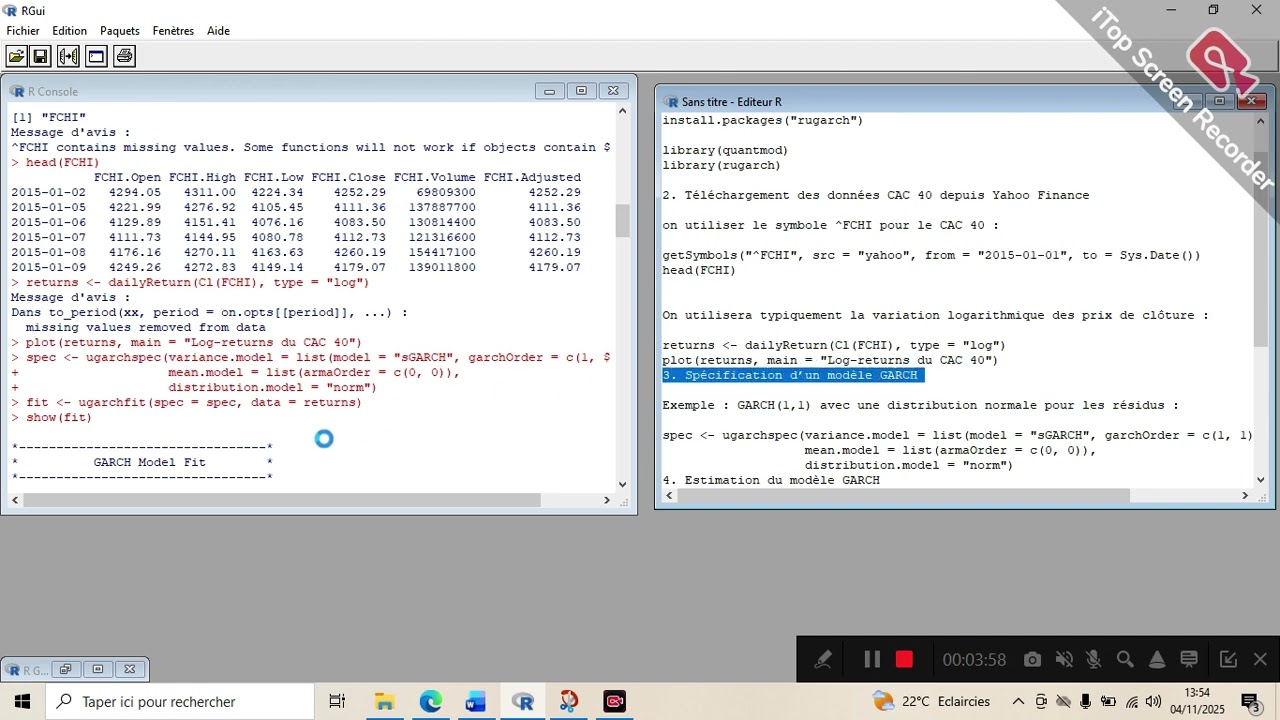Restore the minimized R G... window
Image resolution: width=1280 pixels, height=720 pixels.
click(65, 669)
